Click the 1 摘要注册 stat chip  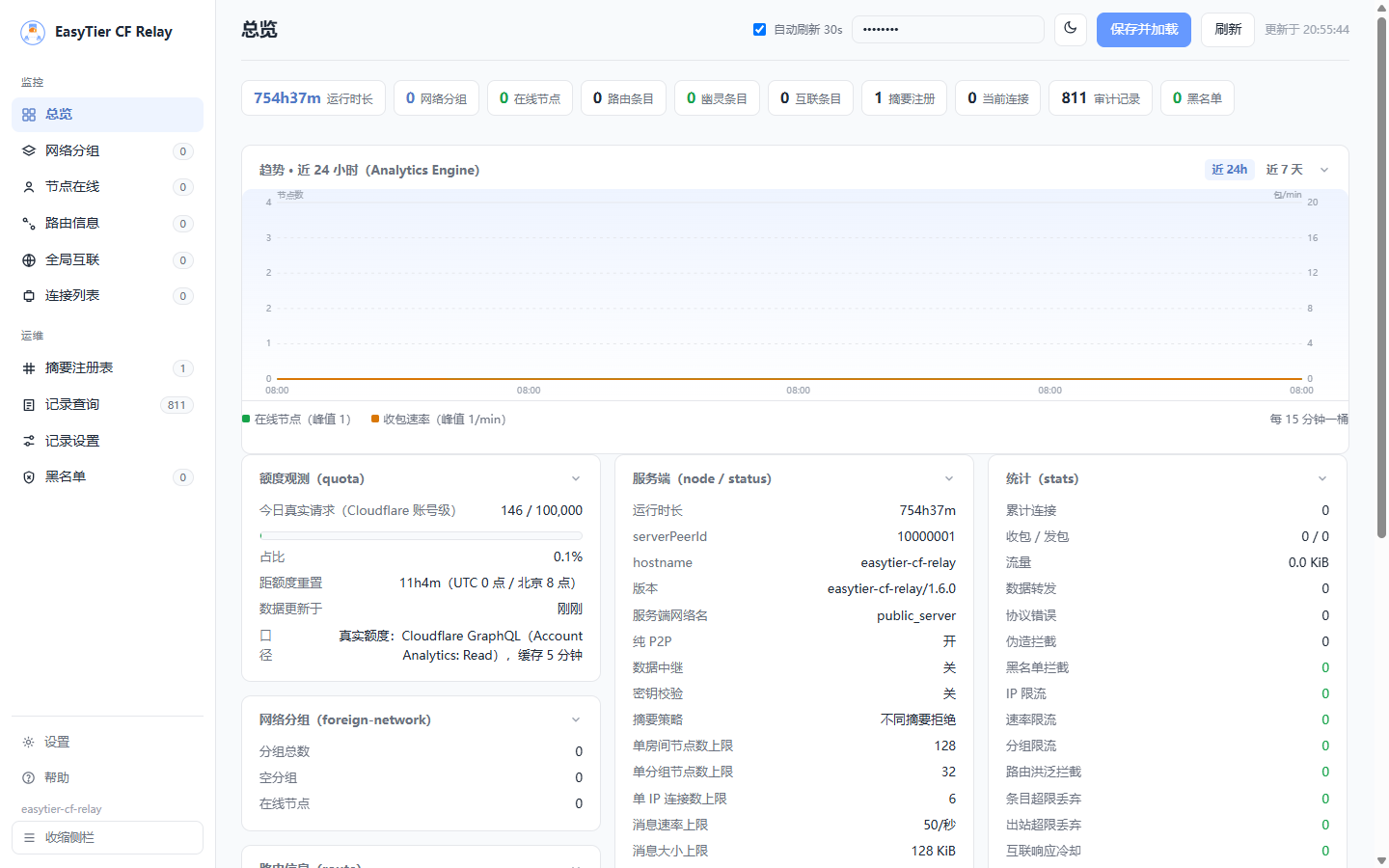[x=905, y=98]
